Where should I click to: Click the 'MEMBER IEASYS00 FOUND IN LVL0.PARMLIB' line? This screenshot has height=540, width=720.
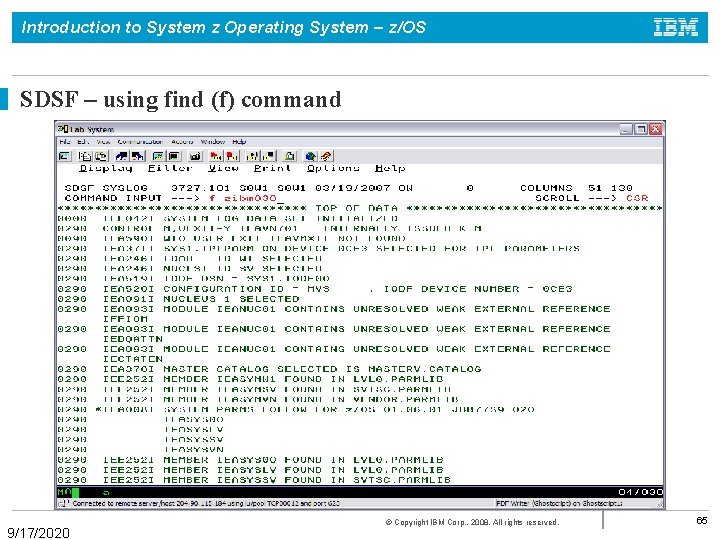click(x=251, y=460)
